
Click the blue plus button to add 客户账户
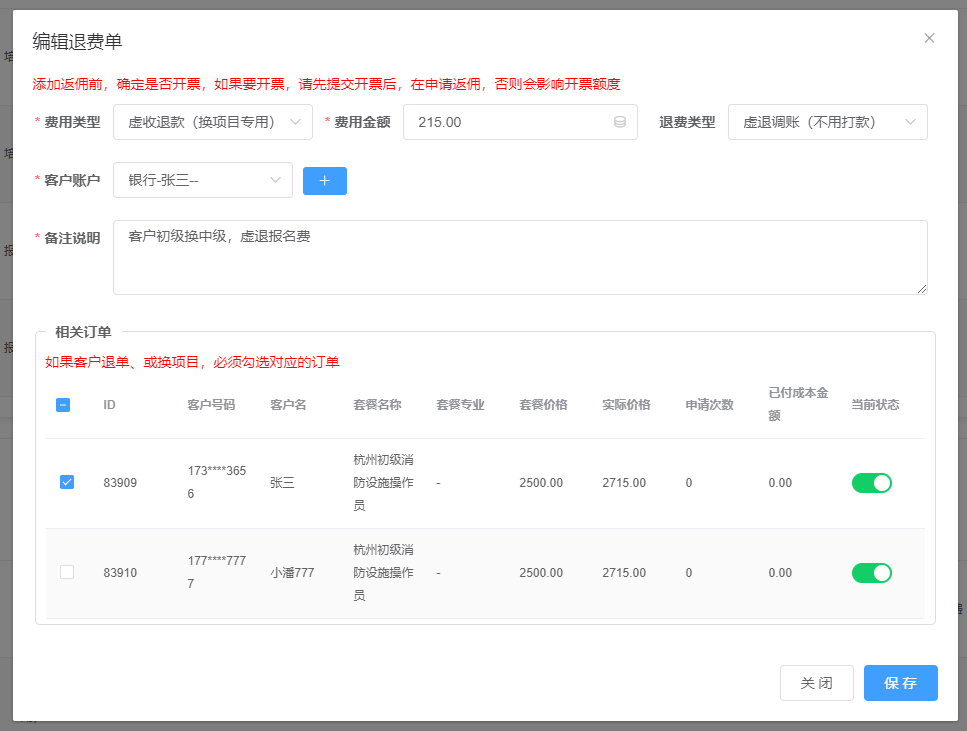click(x=324, y=181)
